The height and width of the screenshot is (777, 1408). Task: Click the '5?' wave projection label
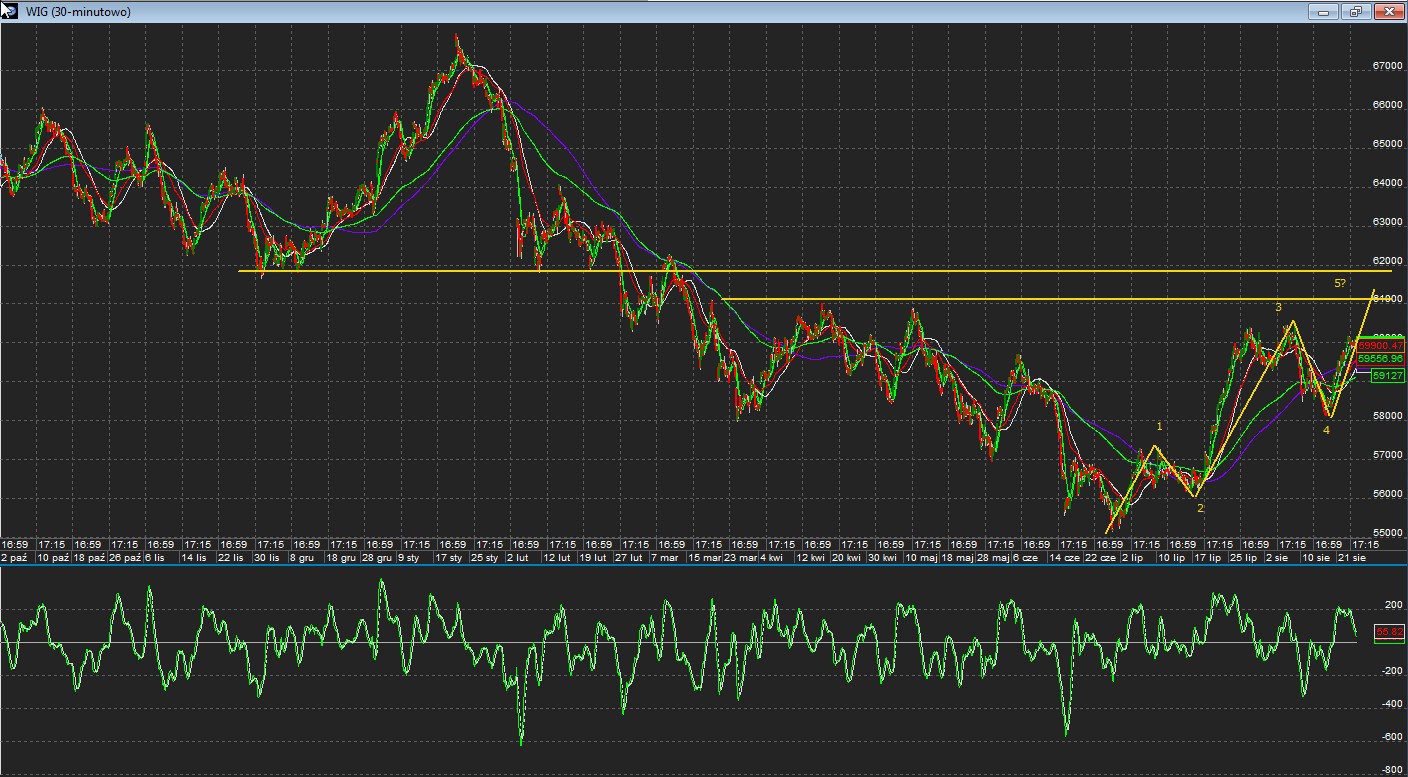coord(1340,283)
